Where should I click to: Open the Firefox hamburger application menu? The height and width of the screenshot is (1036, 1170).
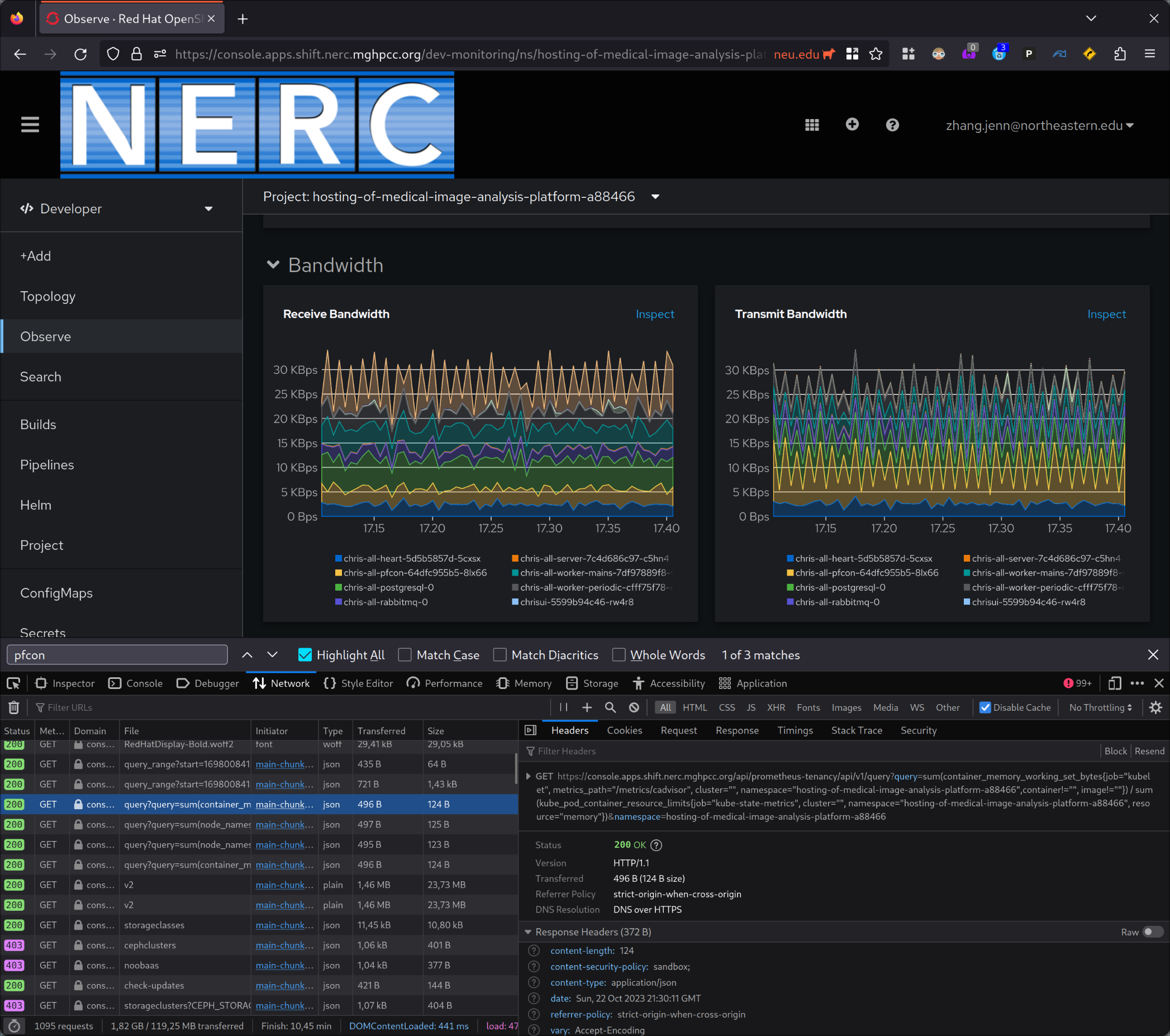click(1149, 54)
